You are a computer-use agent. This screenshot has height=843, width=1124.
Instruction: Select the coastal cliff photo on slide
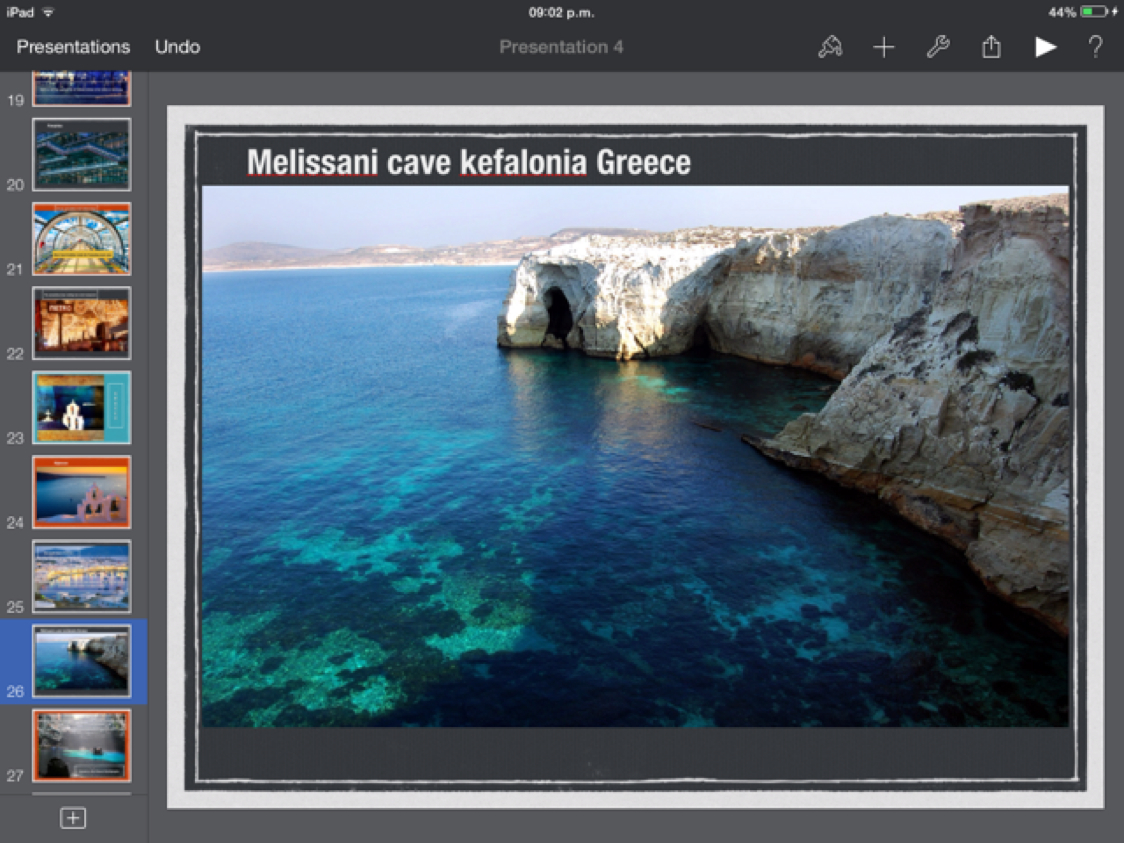click(635, 455)
